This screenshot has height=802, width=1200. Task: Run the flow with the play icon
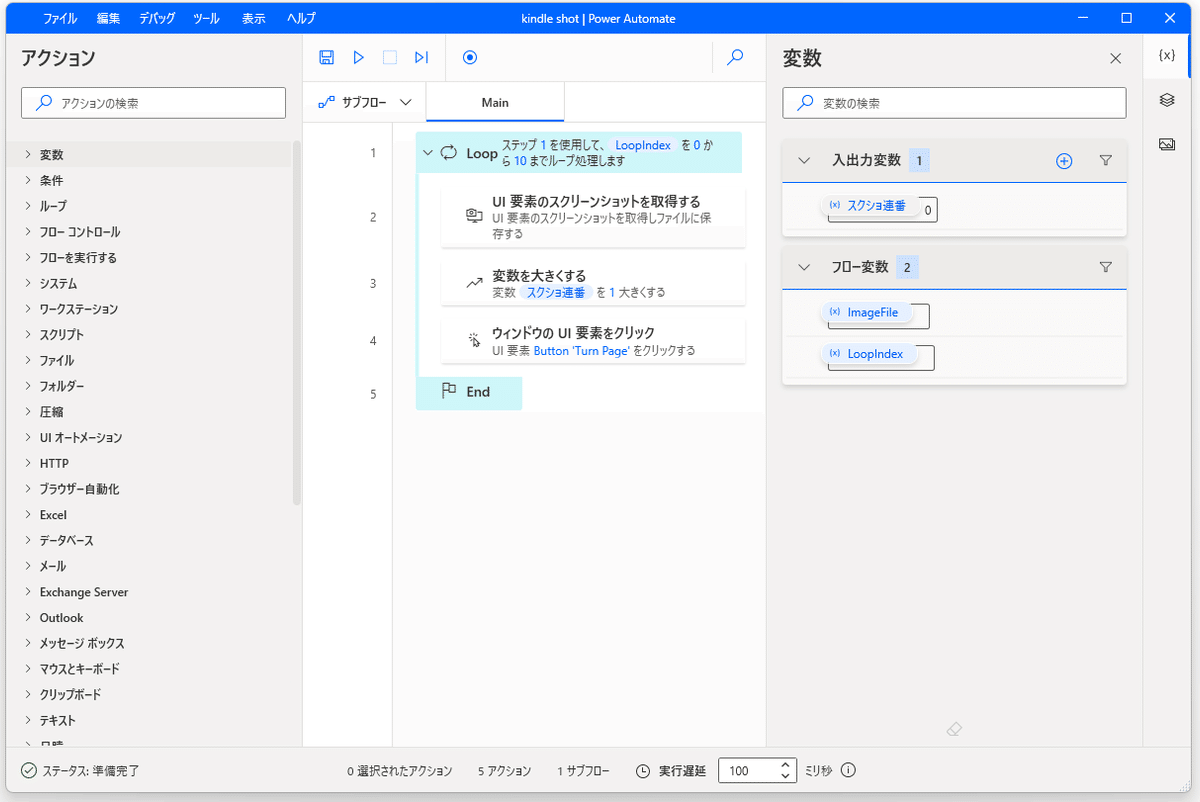[358, 58]
